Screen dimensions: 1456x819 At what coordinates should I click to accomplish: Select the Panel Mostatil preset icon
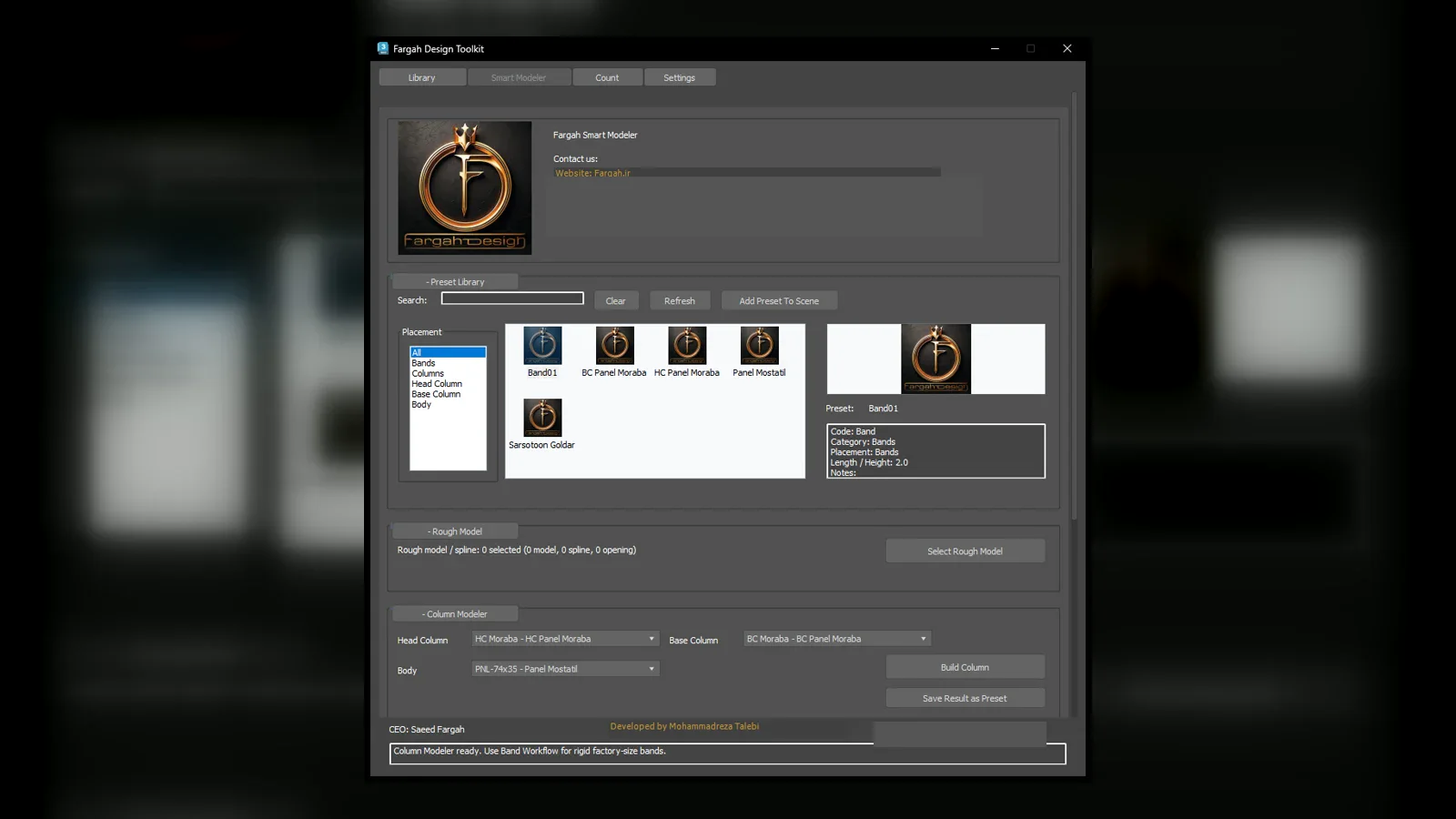point(759,346)
